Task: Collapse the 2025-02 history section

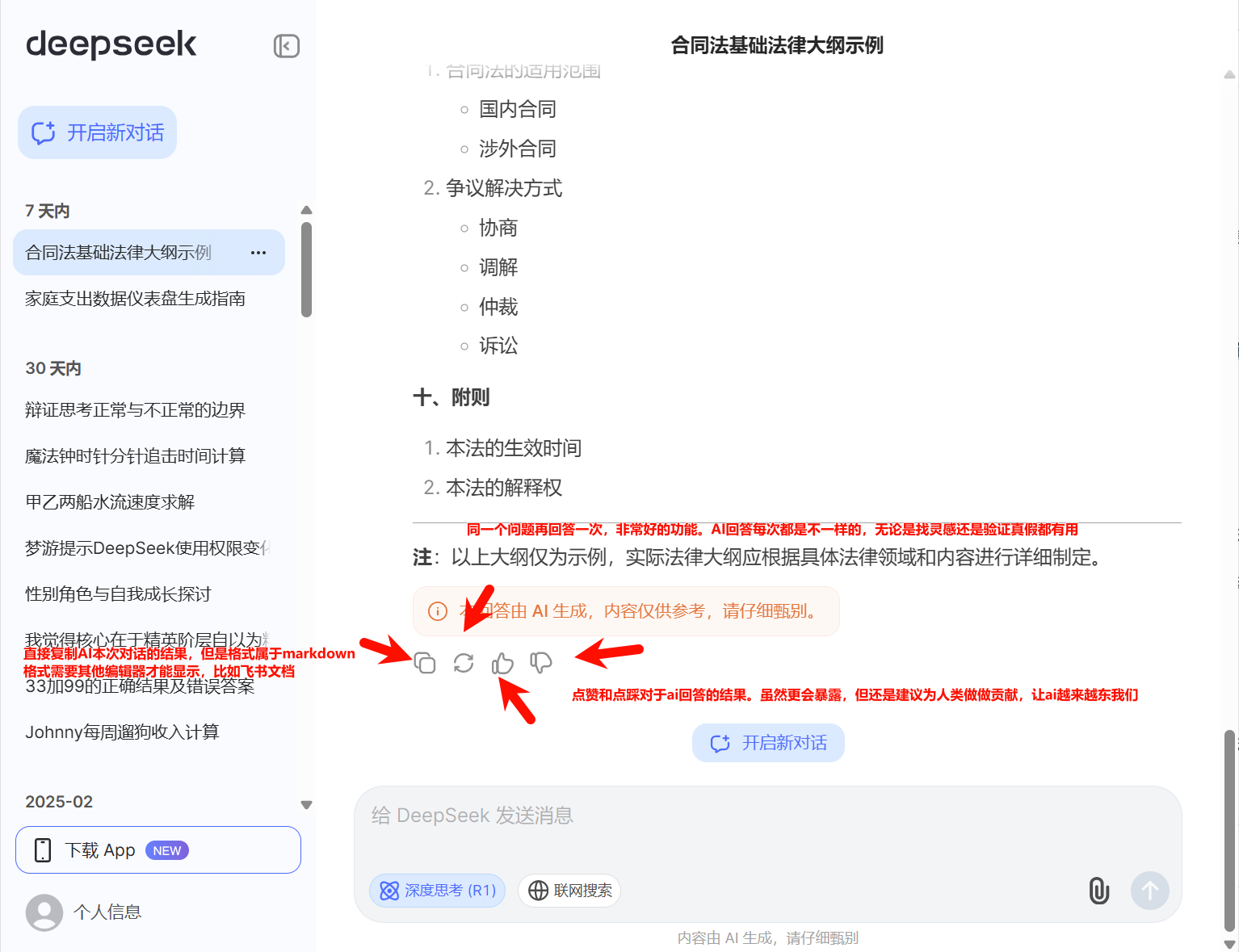Action: coord(306,804)
